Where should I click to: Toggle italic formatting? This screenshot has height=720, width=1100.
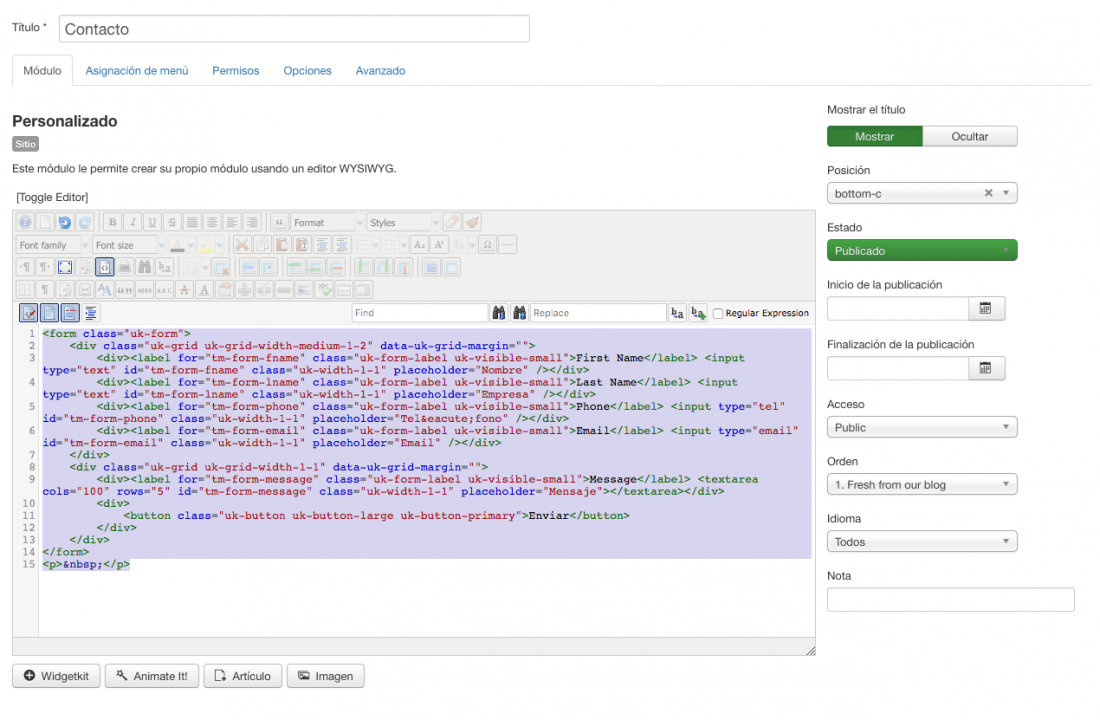(133, 222)
